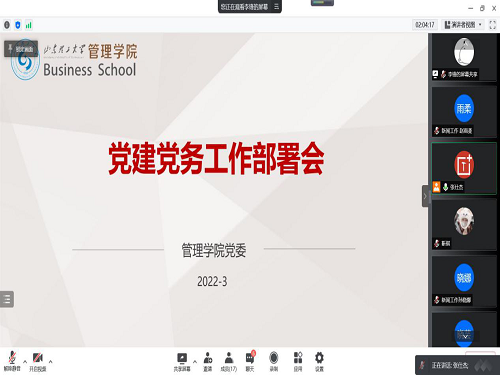Open screen-viewing menu in top banner
The width and height of the screenshot is (500, 375).
276,6
